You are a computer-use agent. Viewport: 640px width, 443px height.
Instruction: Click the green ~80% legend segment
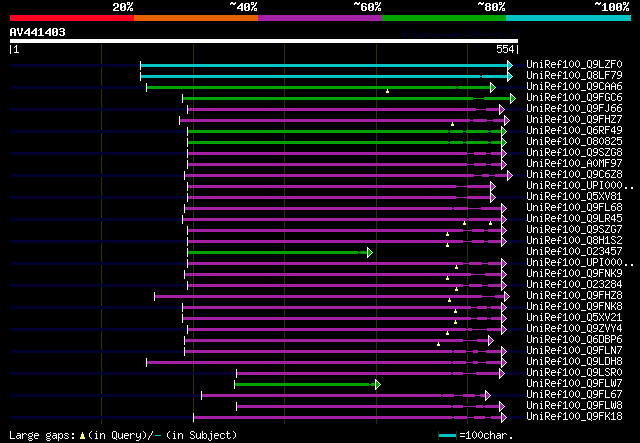pos(444,18)
